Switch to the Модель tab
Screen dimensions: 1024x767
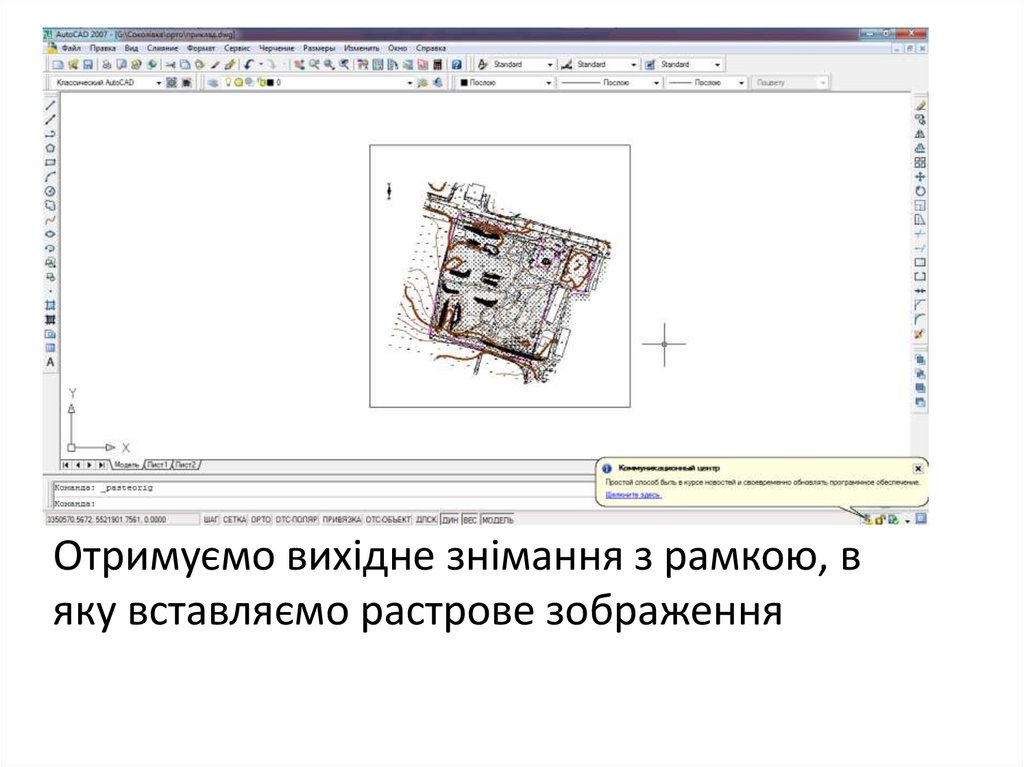pos(126,465)
